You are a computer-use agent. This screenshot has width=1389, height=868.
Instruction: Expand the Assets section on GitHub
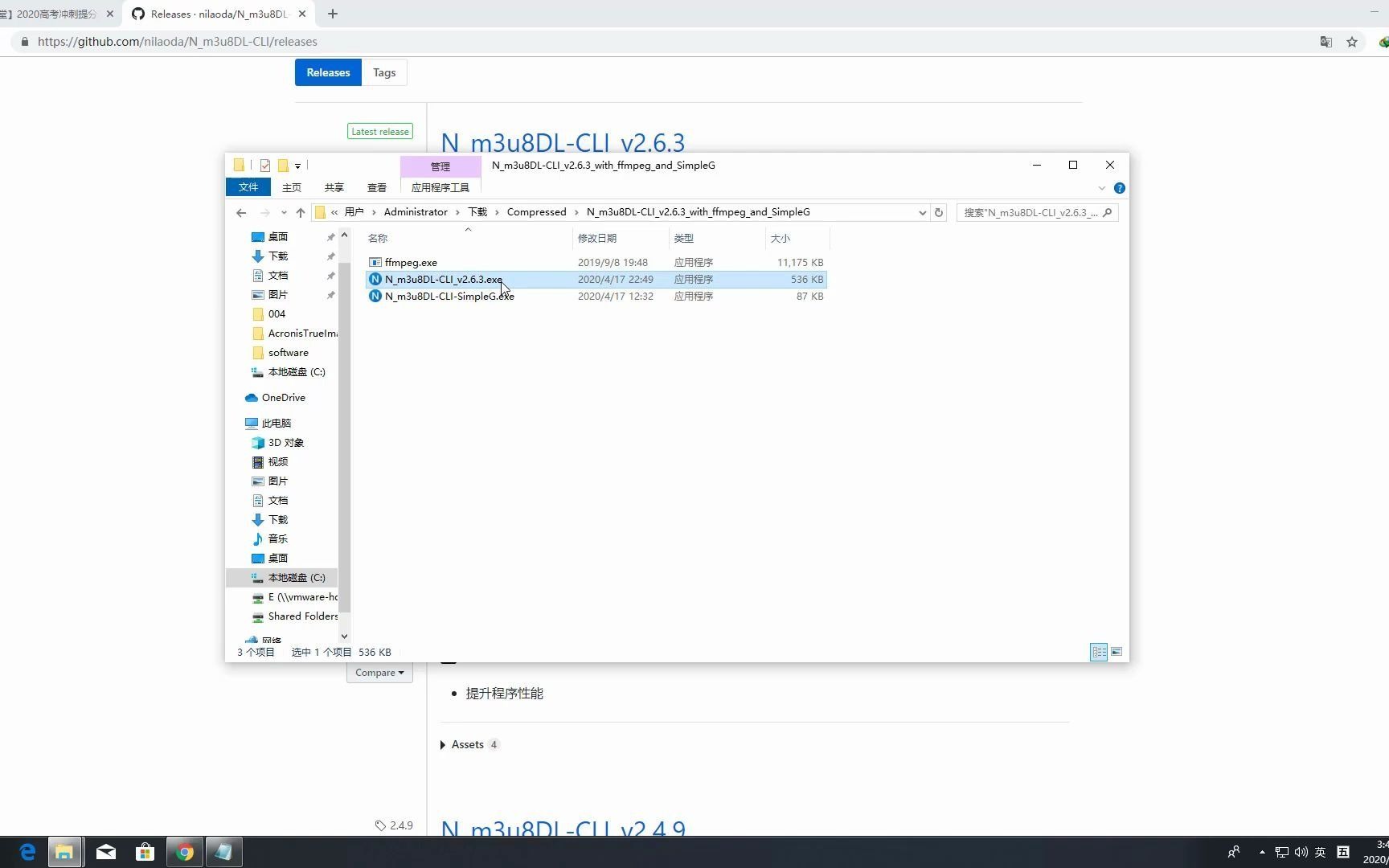coord(469,744)
